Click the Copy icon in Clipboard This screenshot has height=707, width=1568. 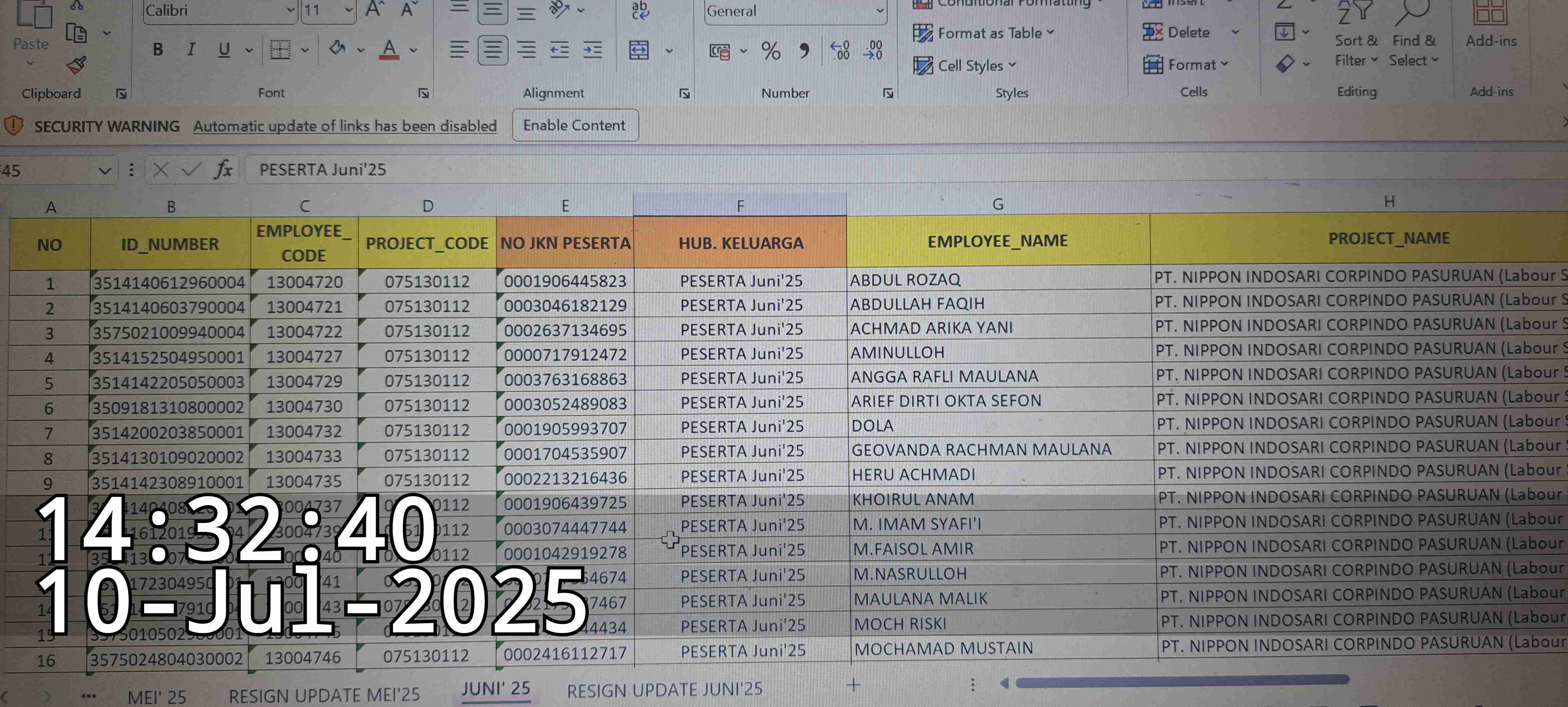point(76,33)
